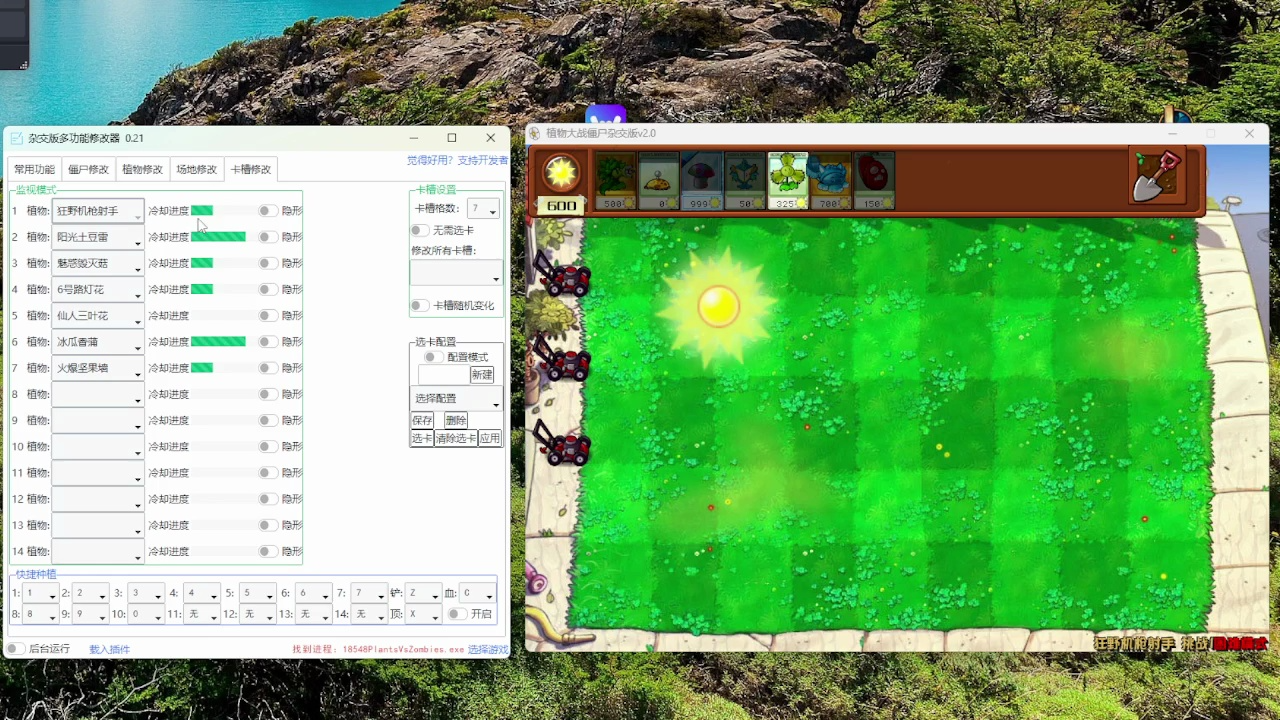Turn on invisibility for slot 7

coord(267,368)
